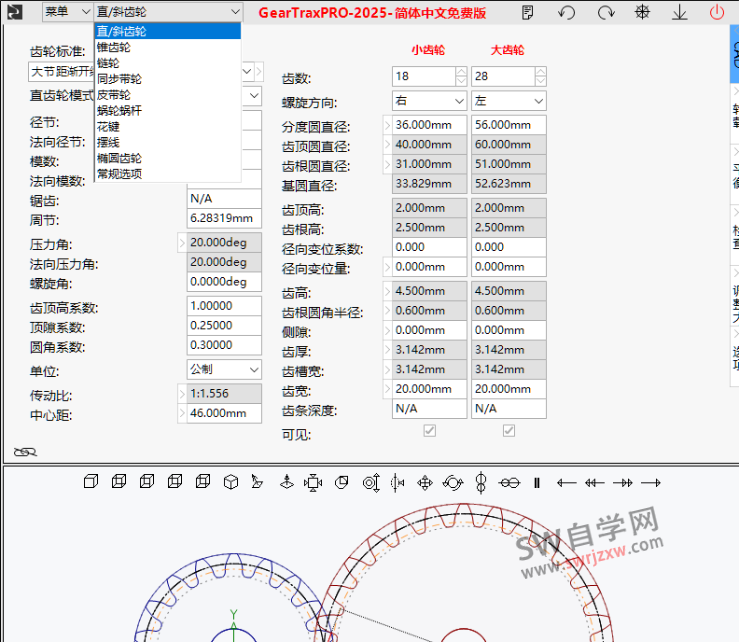Select 皮带轮 from the gear type list
The image size is (739, 642).
[x=168, y=95]
